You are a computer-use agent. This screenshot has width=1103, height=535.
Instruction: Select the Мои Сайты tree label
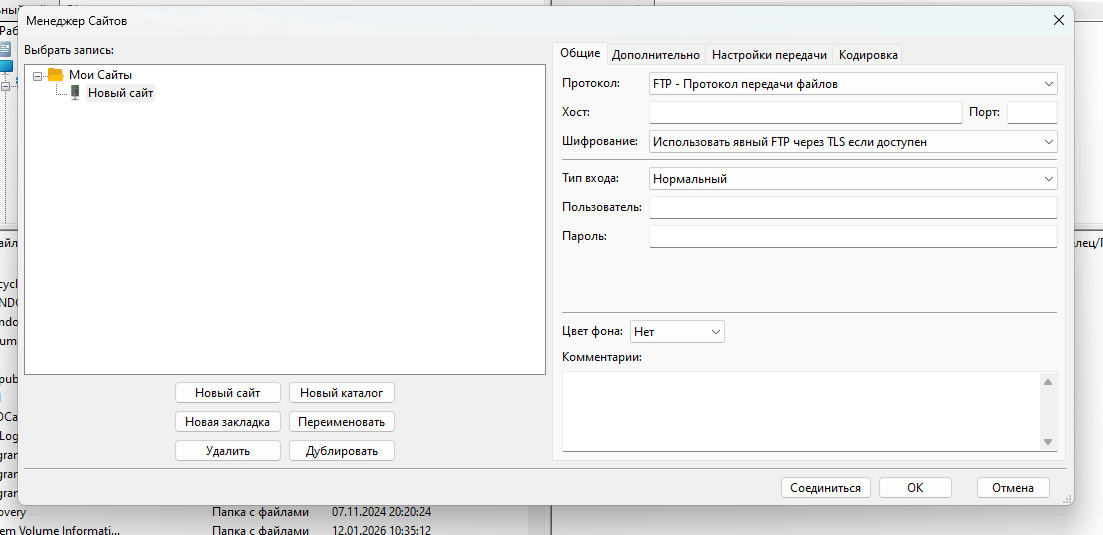(x=101, y=75)
